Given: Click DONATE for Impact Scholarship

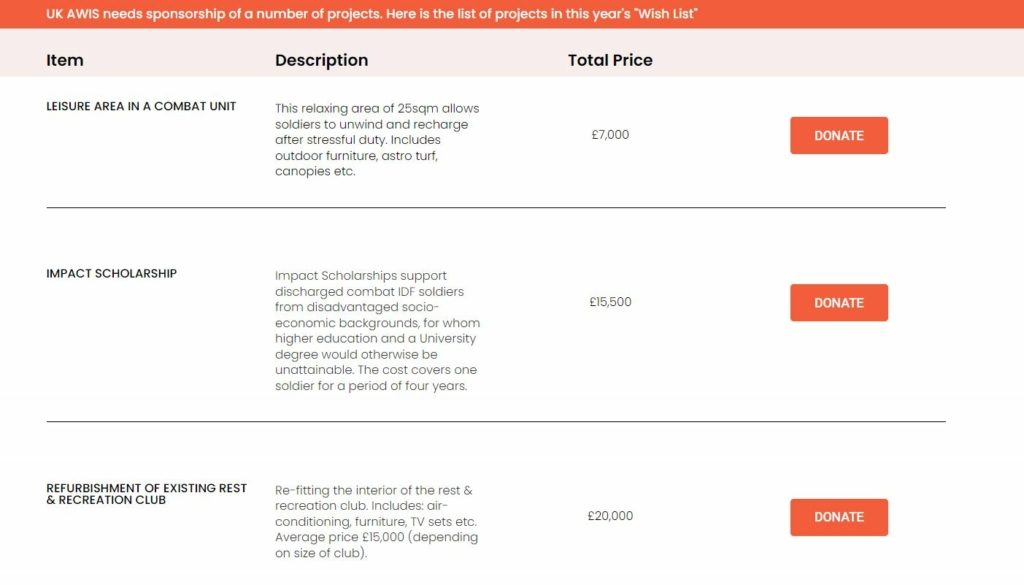Looking at the screenshot, I should click(x=839, y=302).
